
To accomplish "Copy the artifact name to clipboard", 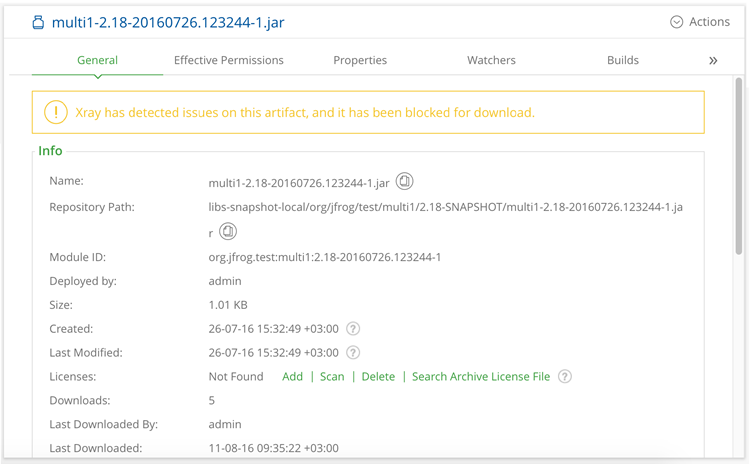I will pyautogui.click(x=404, y=182).
